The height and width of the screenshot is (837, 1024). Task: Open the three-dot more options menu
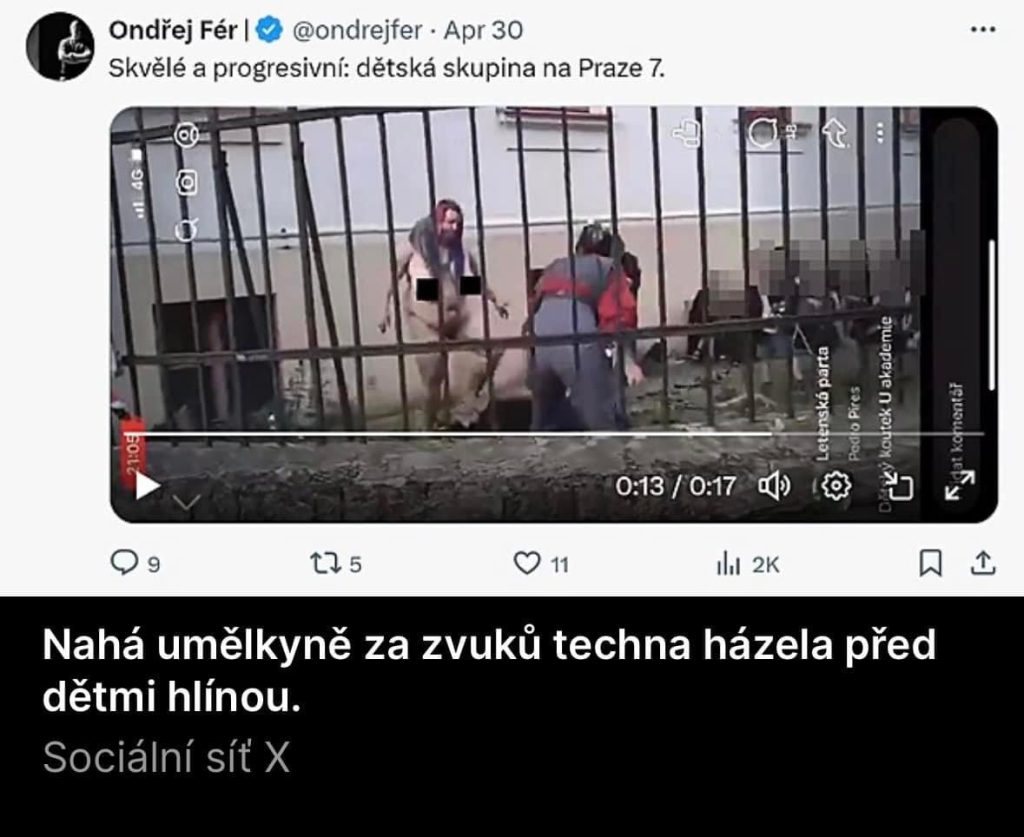(983, 29)
